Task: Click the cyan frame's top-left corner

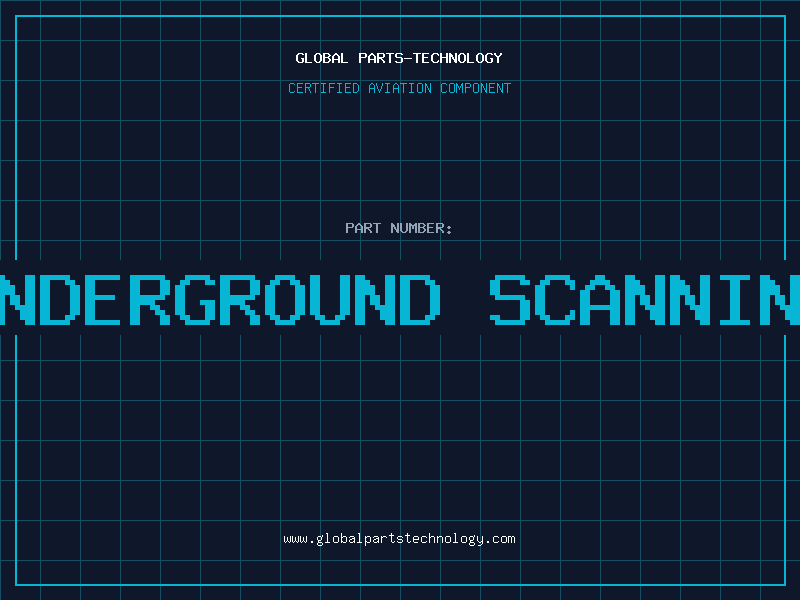Action: (17, 17)
